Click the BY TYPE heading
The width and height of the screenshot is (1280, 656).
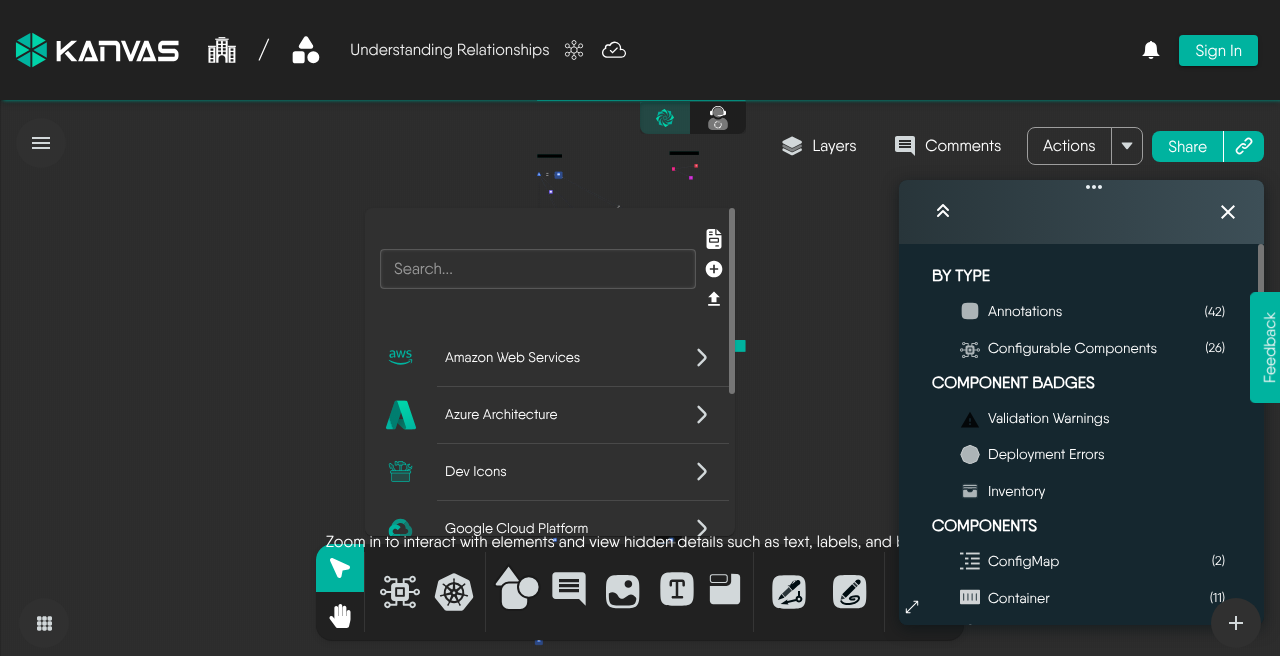click(961, 276)
